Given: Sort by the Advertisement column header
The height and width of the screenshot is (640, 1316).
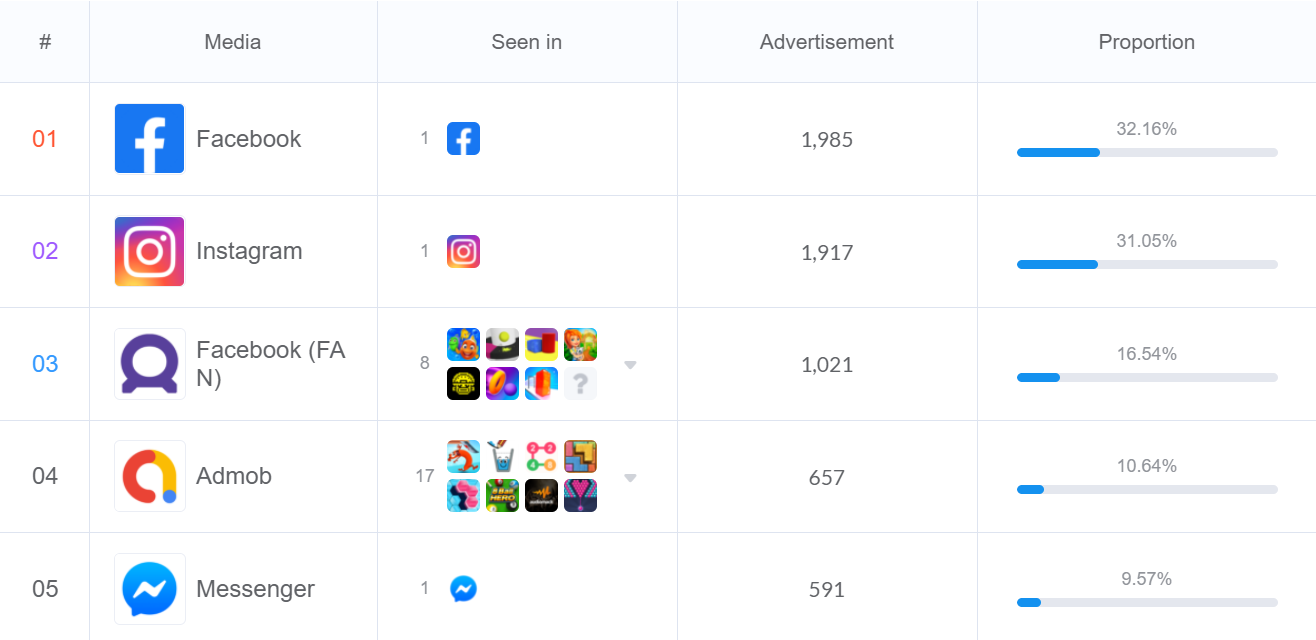Looking at the screenshot, I should click(826, 42).
